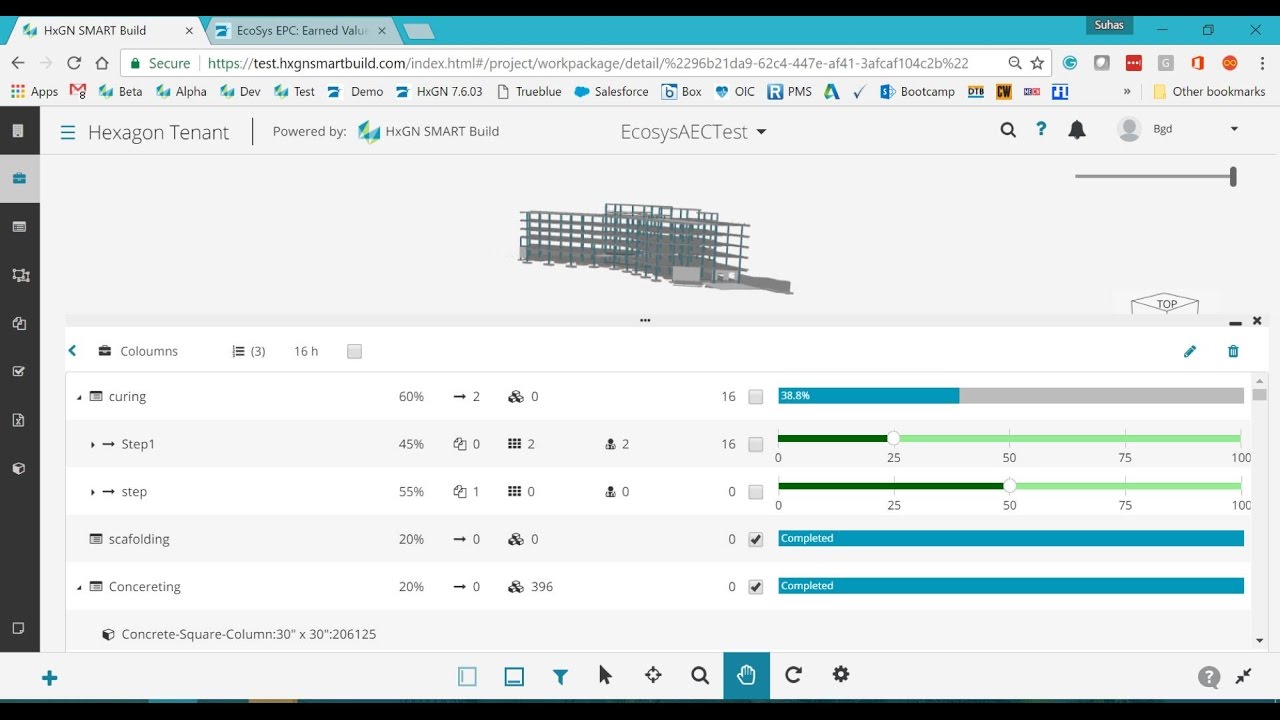Uncheck the Concereting completed checkbox

click(x=756, y=587)
